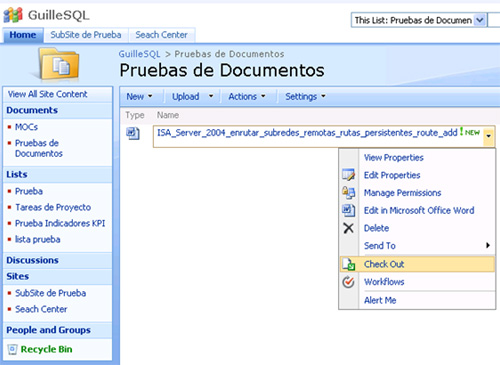Click the Edit Properties pencil icon

point(348,175)
